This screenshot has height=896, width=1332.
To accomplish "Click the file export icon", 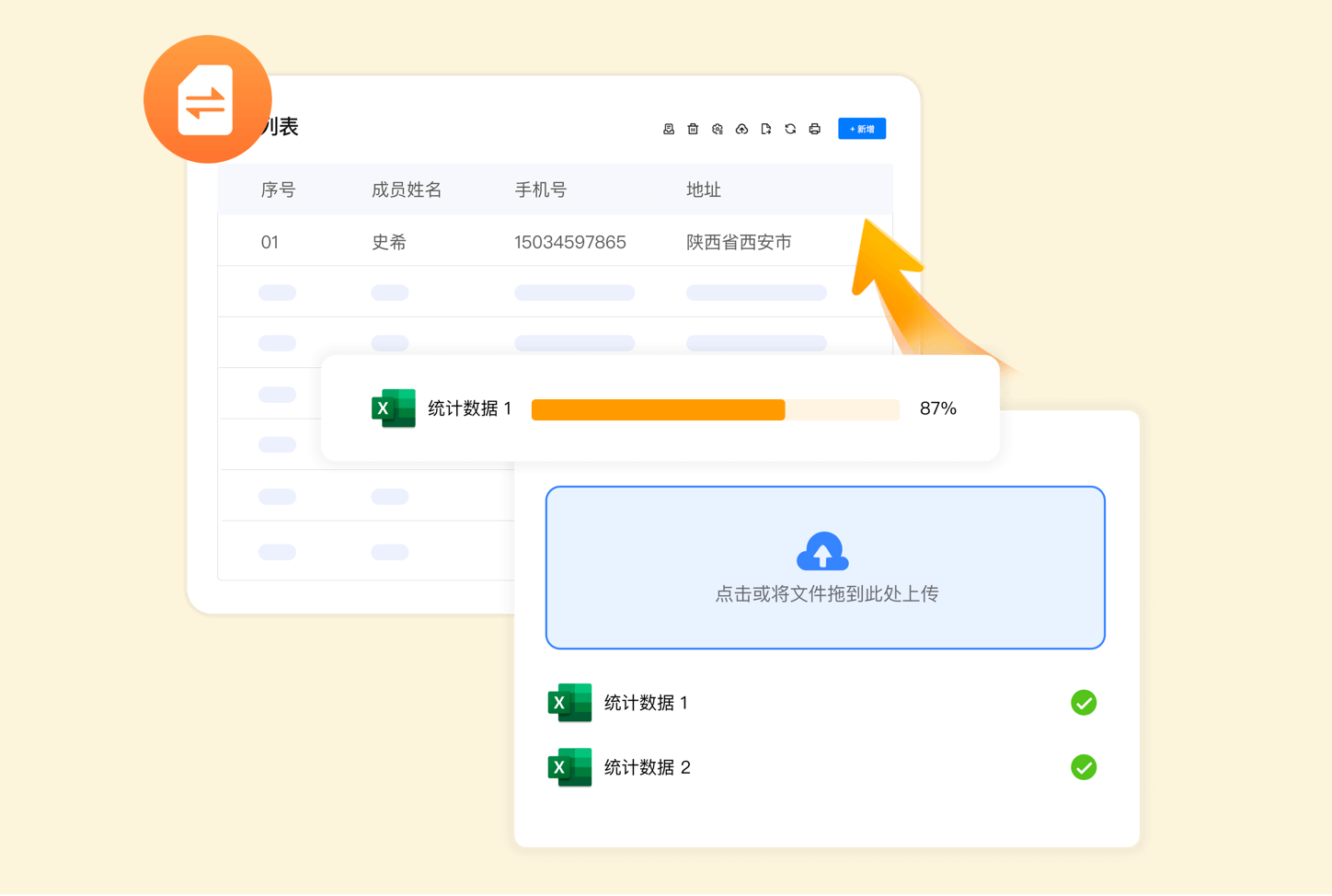I will [765, 129].
